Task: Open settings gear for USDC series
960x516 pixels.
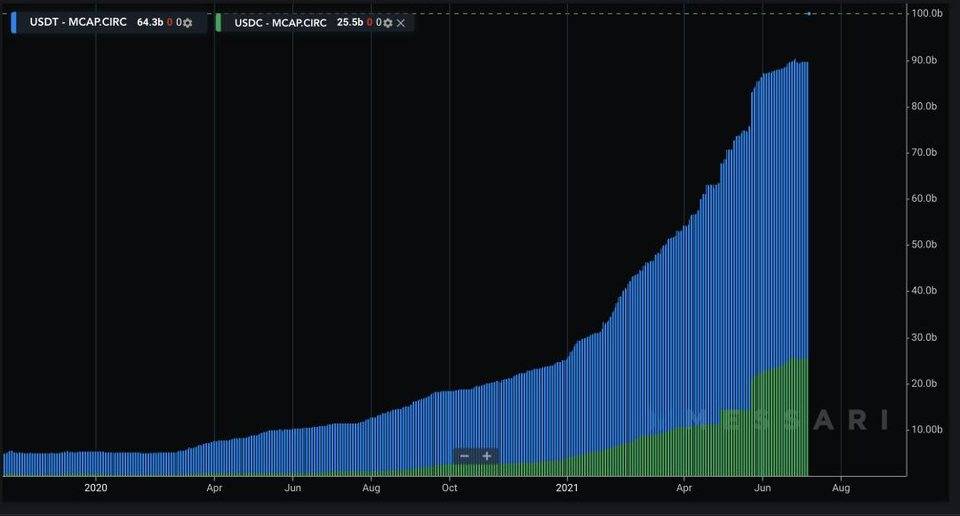Action: click(x=388, y=23)
